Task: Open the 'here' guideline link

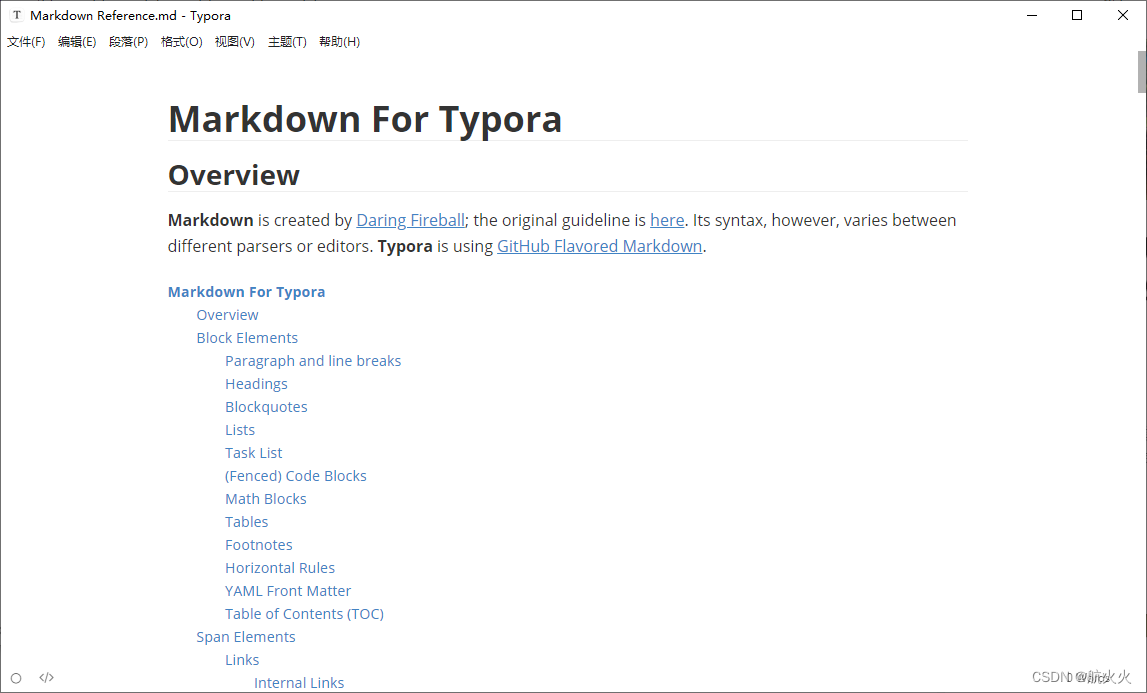Action: (667, 220)
